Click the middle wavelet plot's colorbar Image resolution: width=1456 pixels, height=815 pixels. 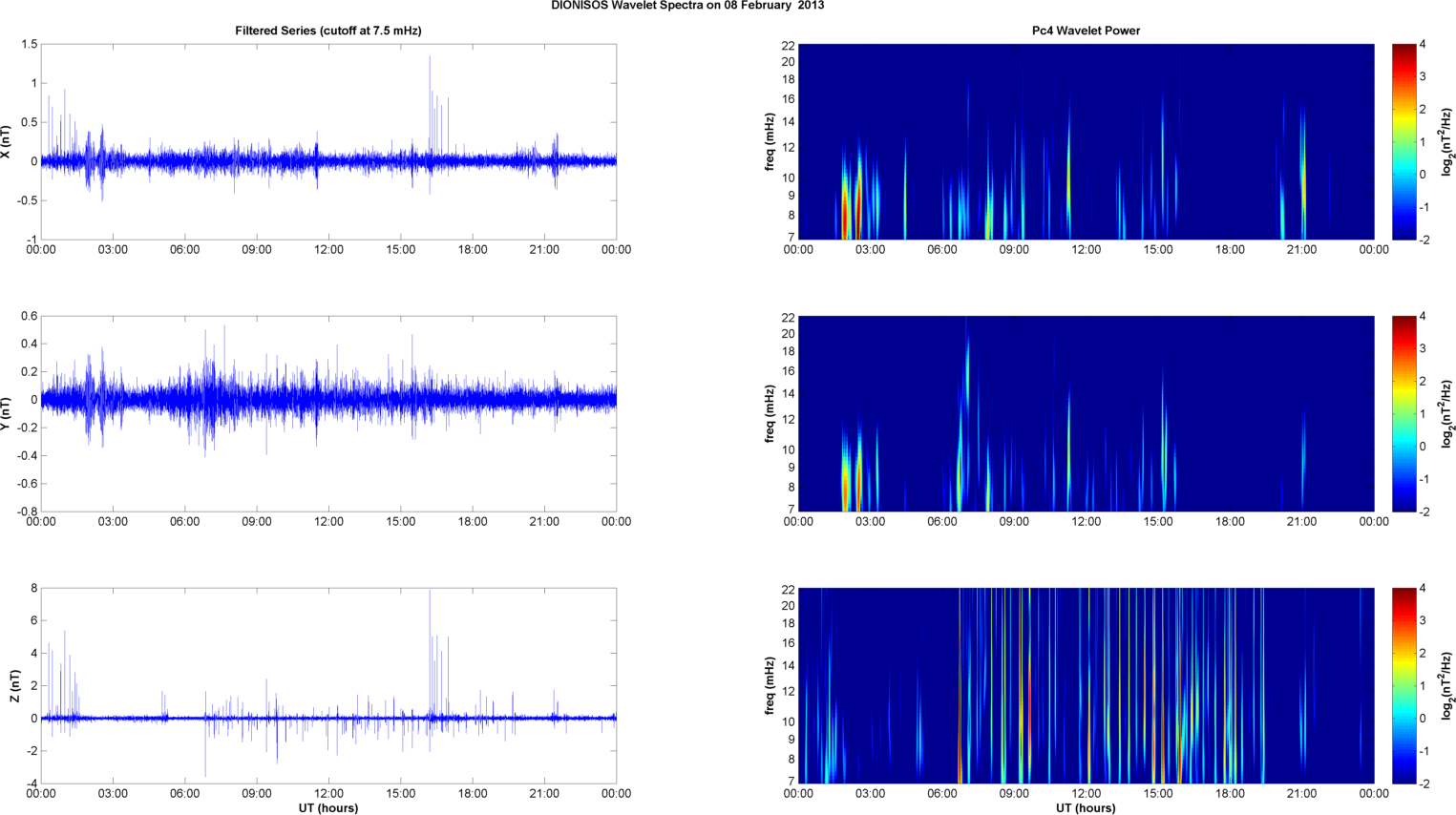pyautogui.click(x=1403, y=413)
